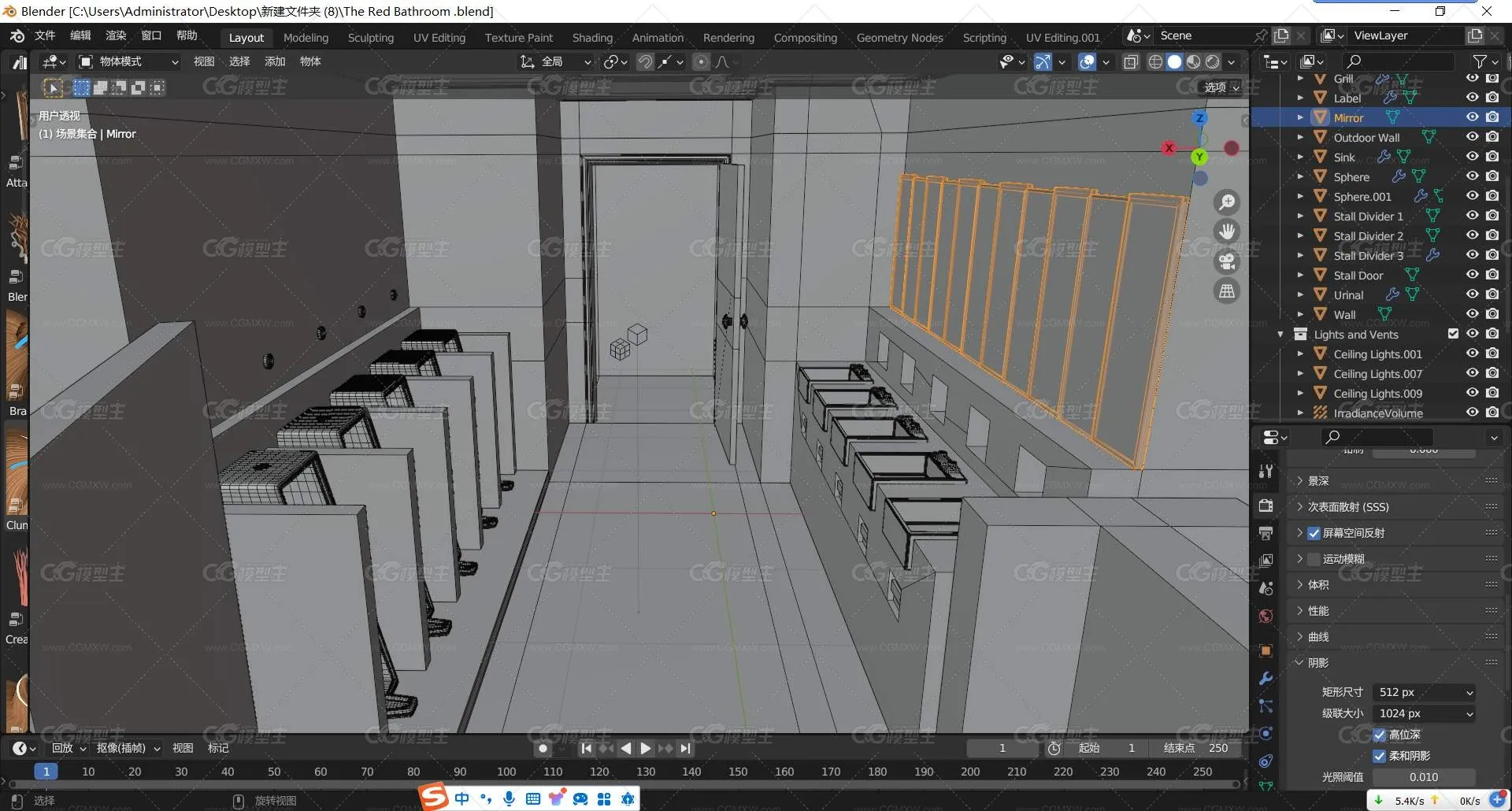The image size is (1512, 811).
Task: Jump to the timeline end frame
Action: [686, 748]
